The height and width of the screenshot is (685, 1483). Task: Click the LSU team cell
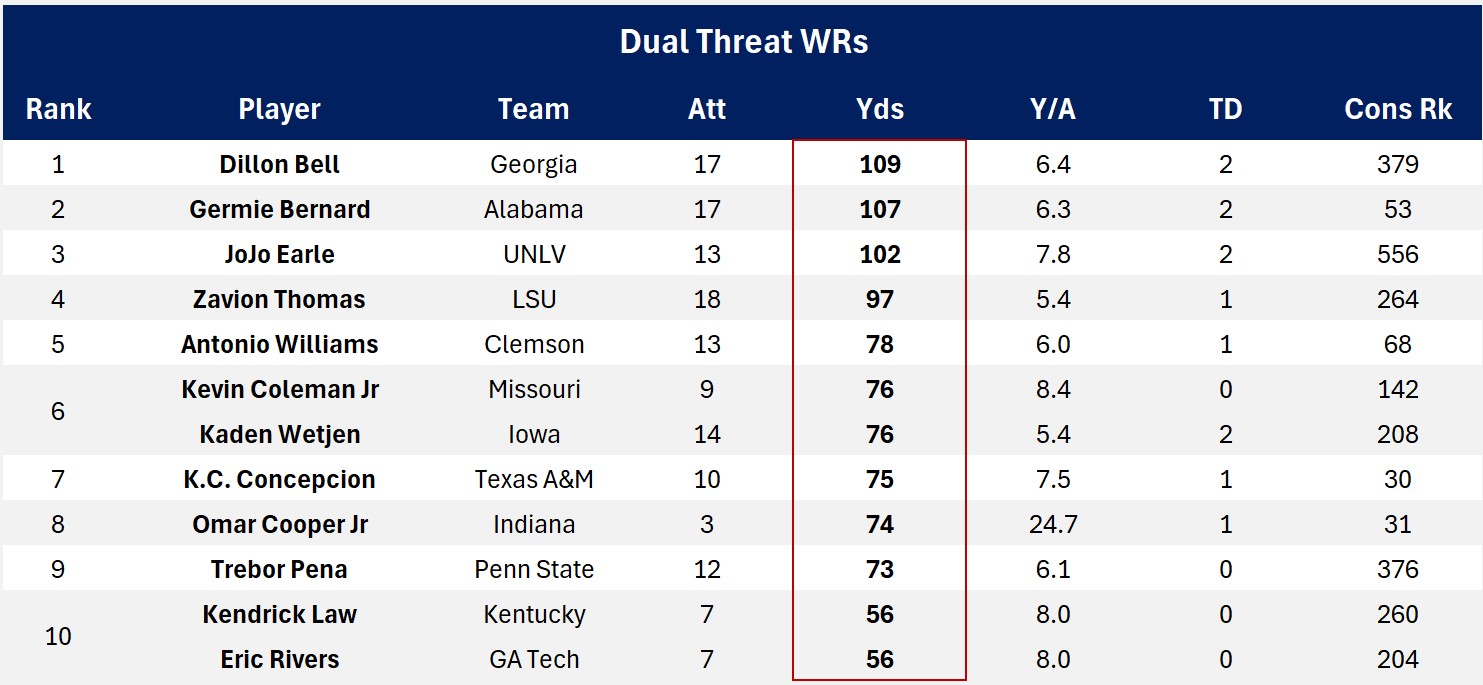(533, 299)
